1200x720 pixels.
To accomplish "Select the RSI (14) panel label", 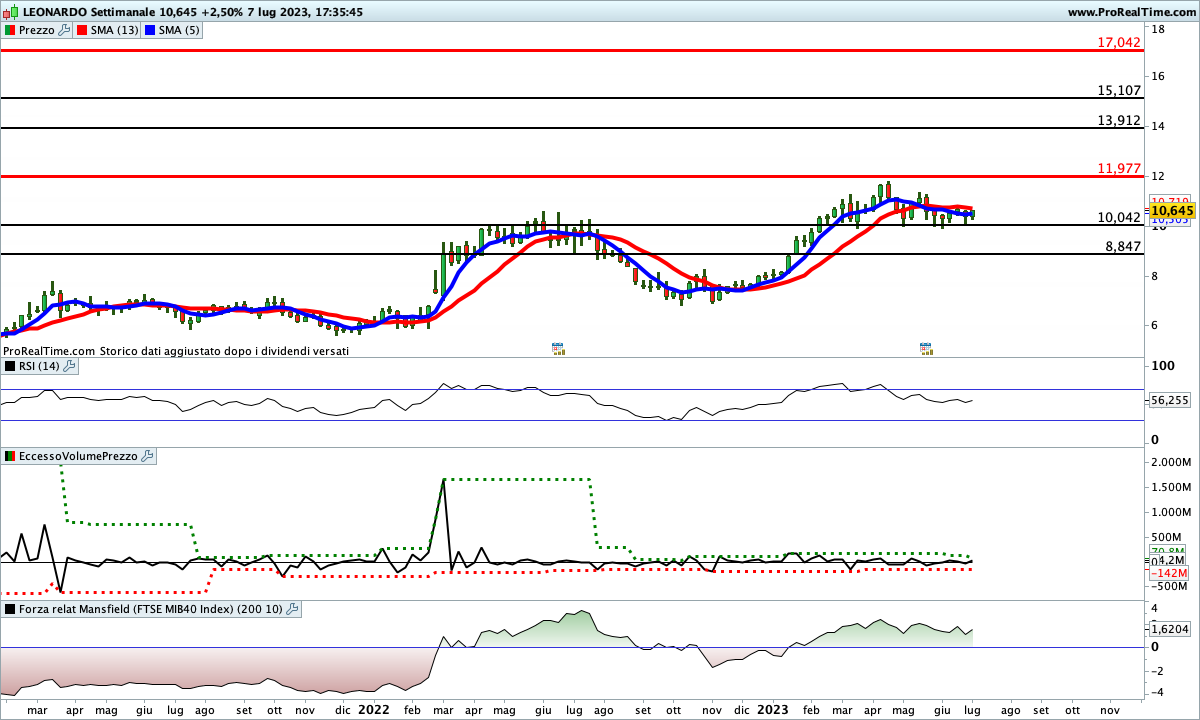I will point(40,366).
